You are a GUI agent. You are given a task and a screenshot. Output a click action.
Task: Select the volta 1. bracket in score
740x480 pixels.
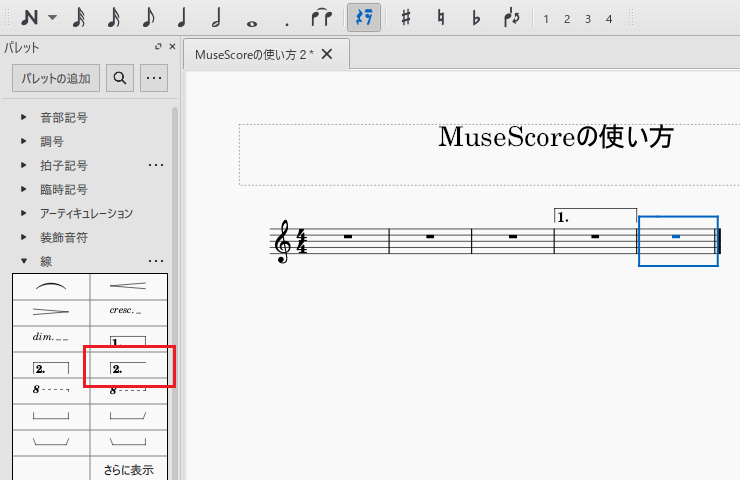[596, 215]
